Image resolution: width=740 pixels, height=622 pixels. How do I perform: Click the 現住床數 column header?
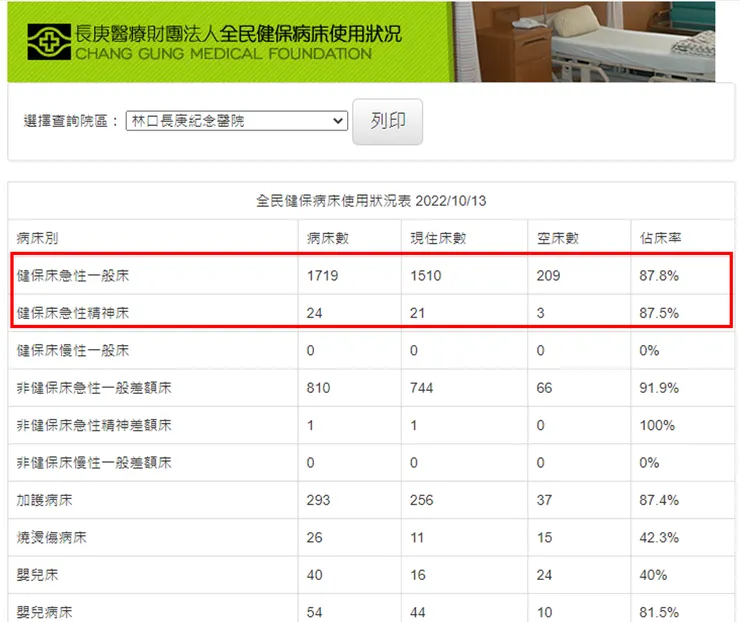point(438,238)
